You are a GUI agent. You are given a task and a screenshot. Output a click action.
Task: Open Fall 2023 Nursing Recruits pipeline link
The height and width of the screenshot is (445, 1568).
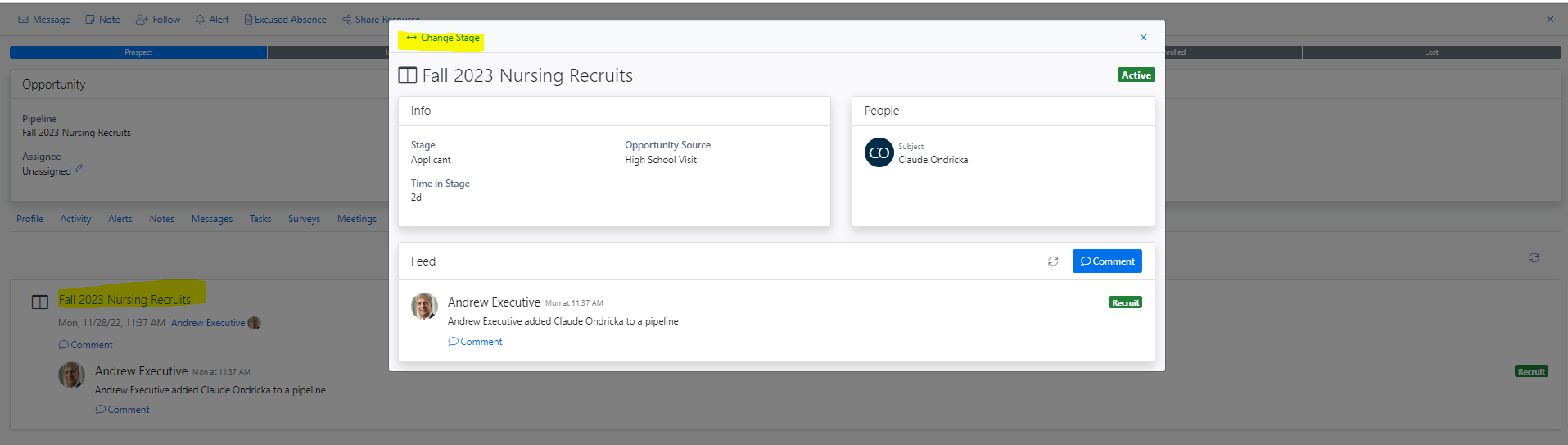point(124,300)
